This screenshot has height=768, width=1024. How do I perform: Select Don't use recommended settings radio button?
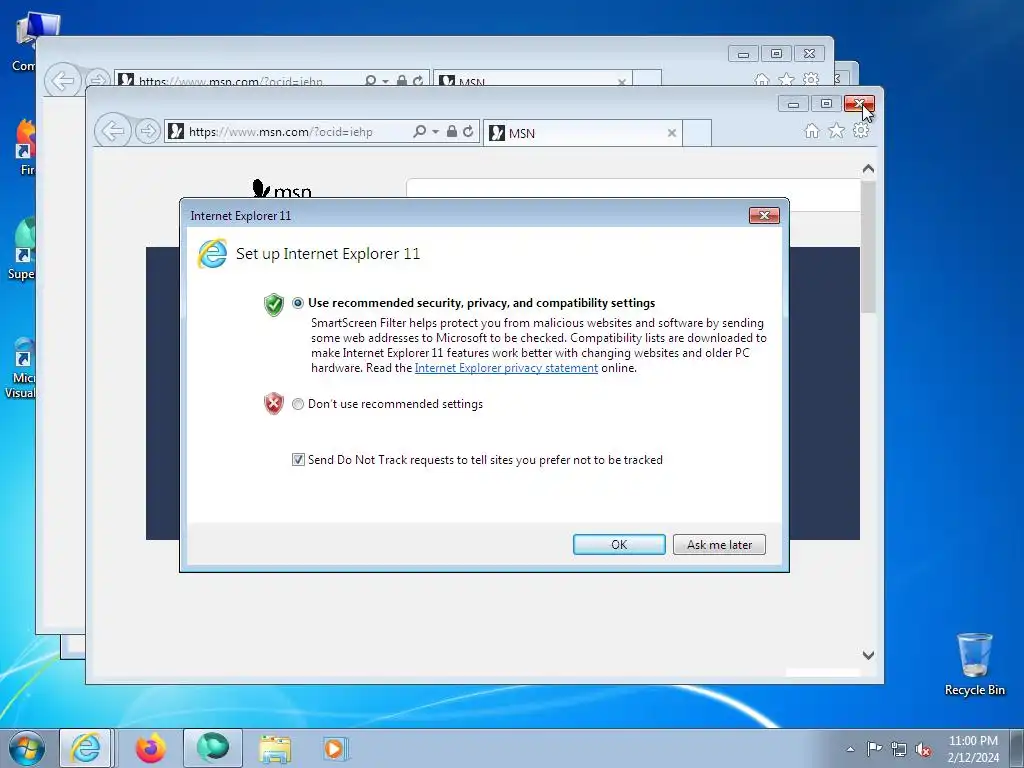[x=298, y=404]
